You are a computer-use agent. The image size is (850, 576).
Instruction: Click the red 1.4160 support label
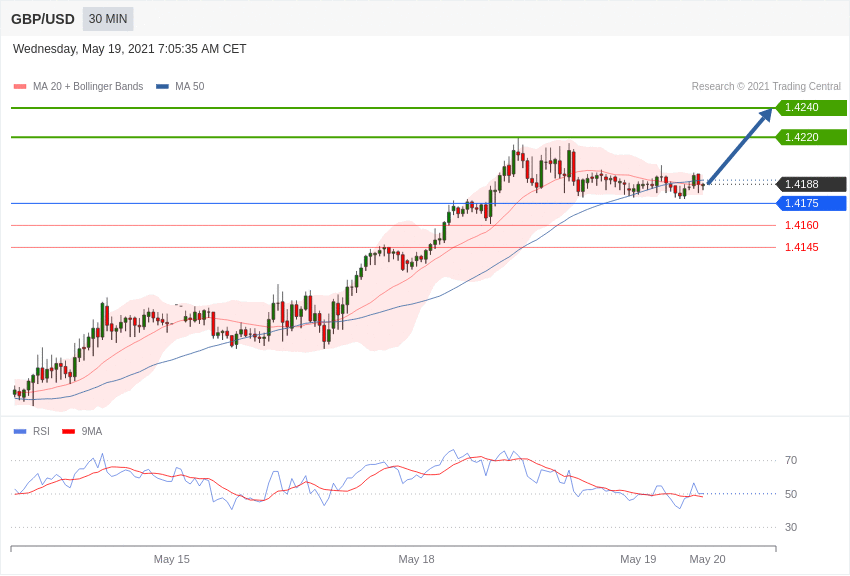point(802,225)
